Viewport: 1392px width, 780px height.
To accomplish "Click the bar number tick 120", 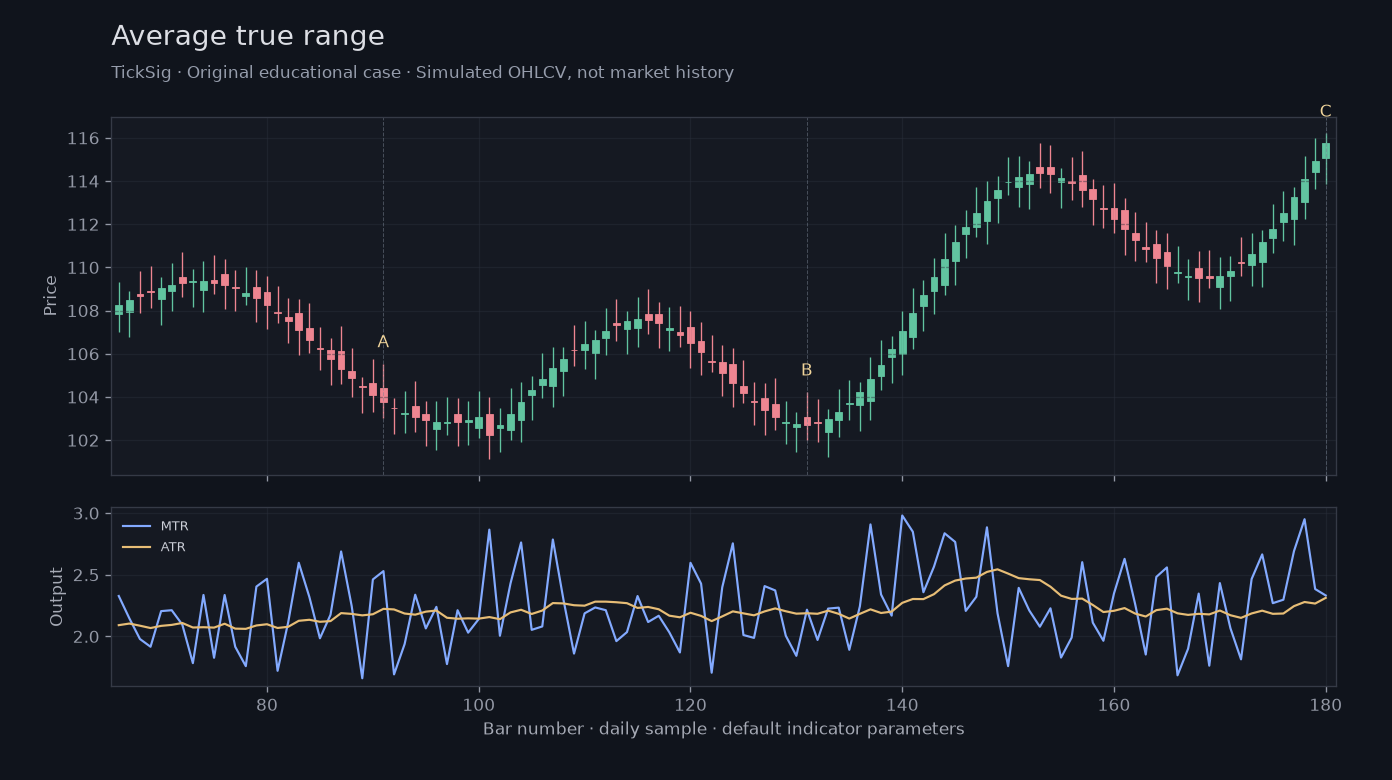I will point(690,704).
